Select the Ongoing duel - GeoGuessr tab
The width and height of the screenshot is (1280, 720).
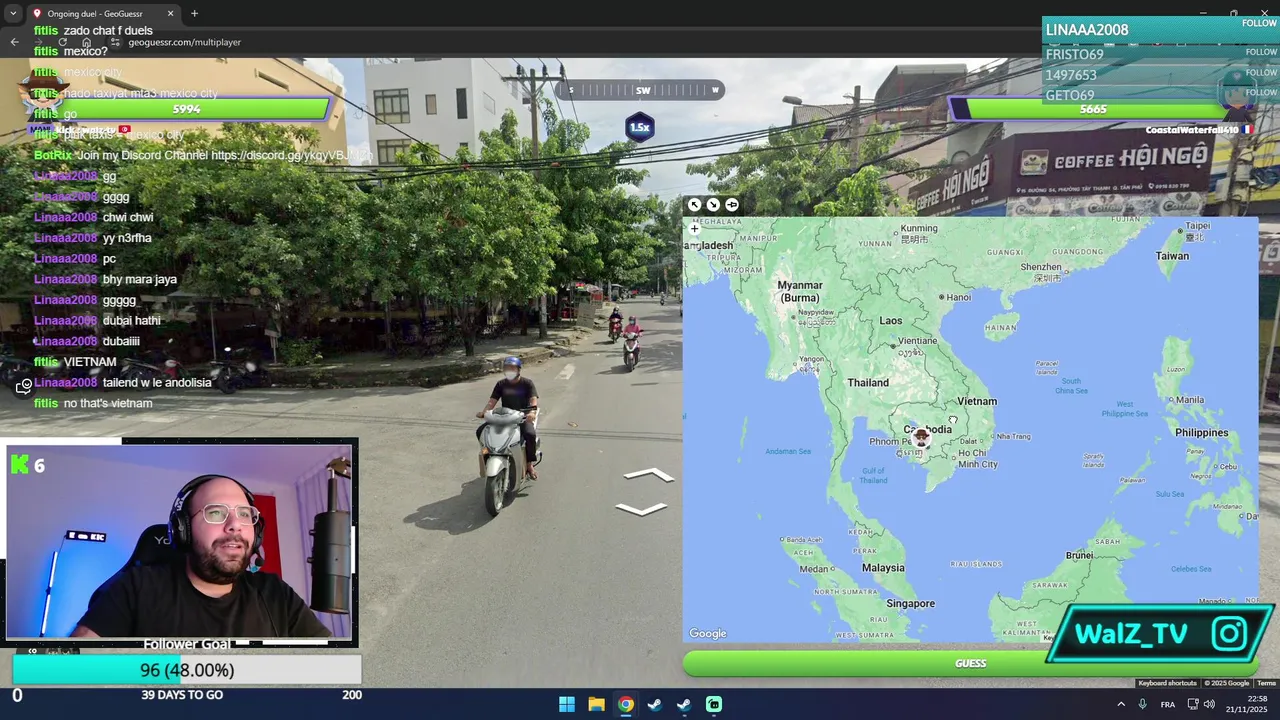tap(102, 14)
